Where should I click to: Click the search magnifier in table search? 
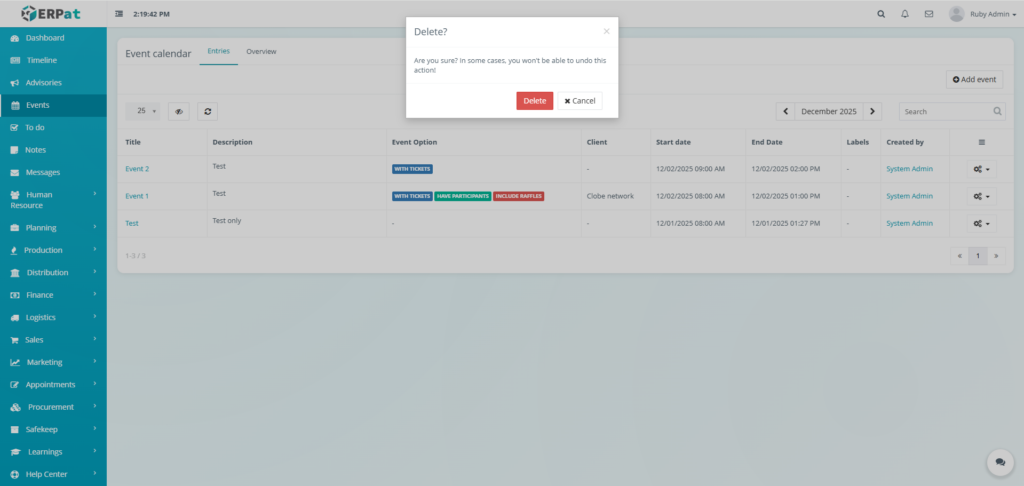[998, 112]
